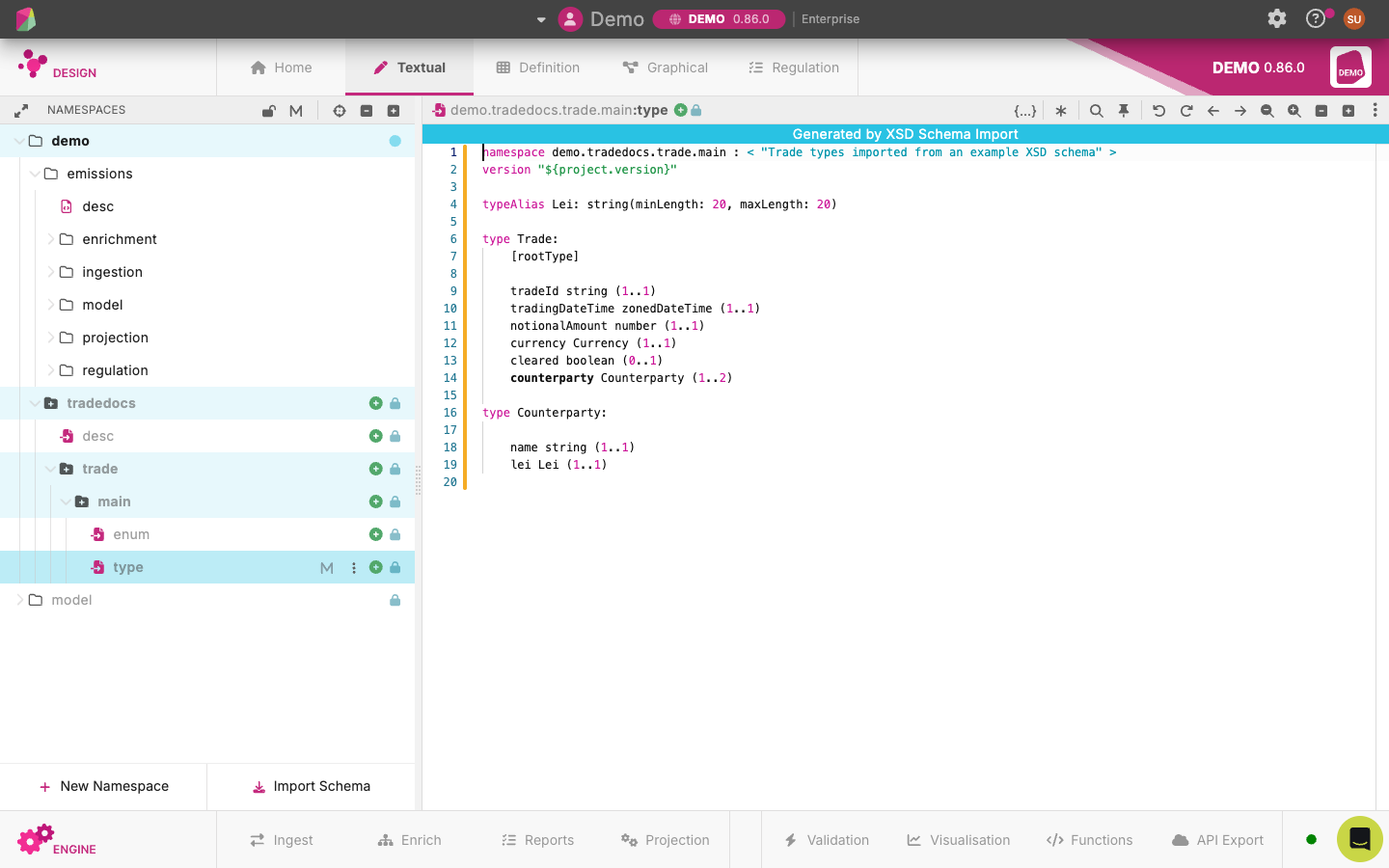Collapse all code folds in the editor toolbar

(x=1321, y=111)
